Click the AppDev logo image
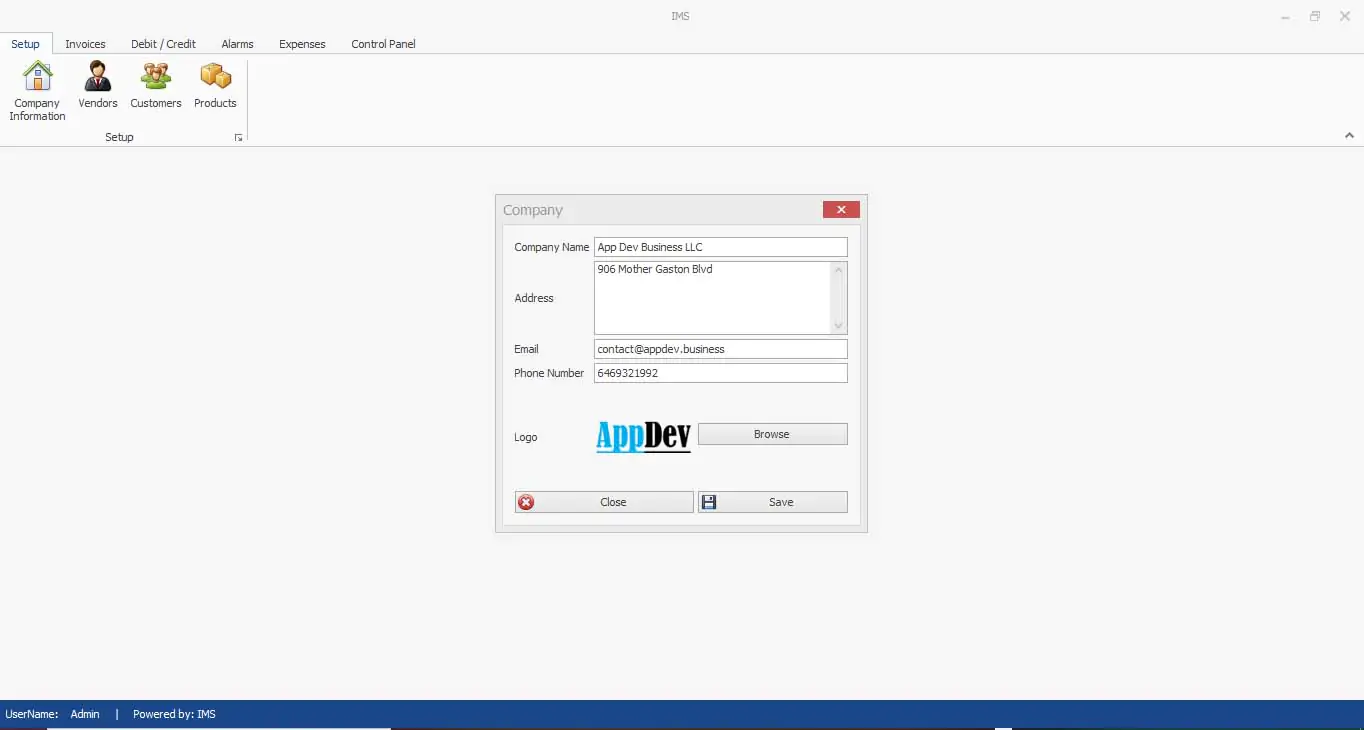1364x730 pixels. [643, 436]
